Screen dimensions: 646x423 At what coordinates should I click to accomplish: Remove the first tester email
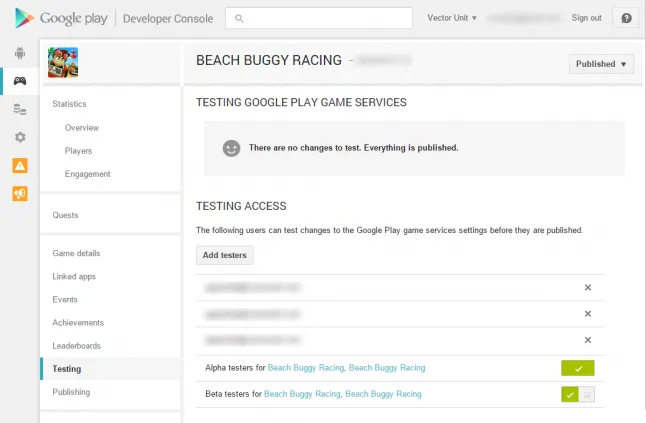click(x=588, y=287)
